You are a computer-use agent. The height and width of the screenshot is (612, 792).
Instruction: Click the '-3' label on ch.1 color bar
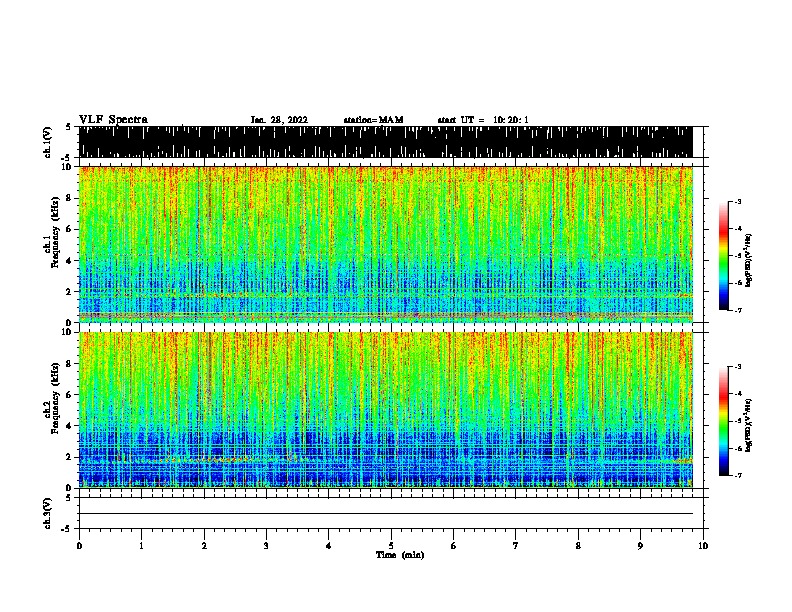click(738, 201)
